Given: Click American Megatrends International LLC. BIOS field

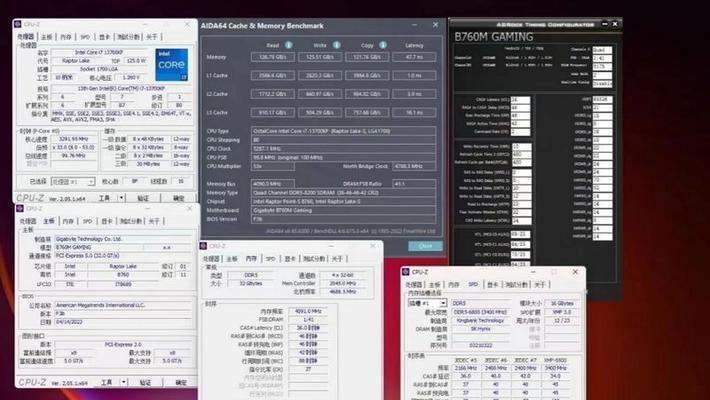Looking at the screenshot, I should coord(123,305).
